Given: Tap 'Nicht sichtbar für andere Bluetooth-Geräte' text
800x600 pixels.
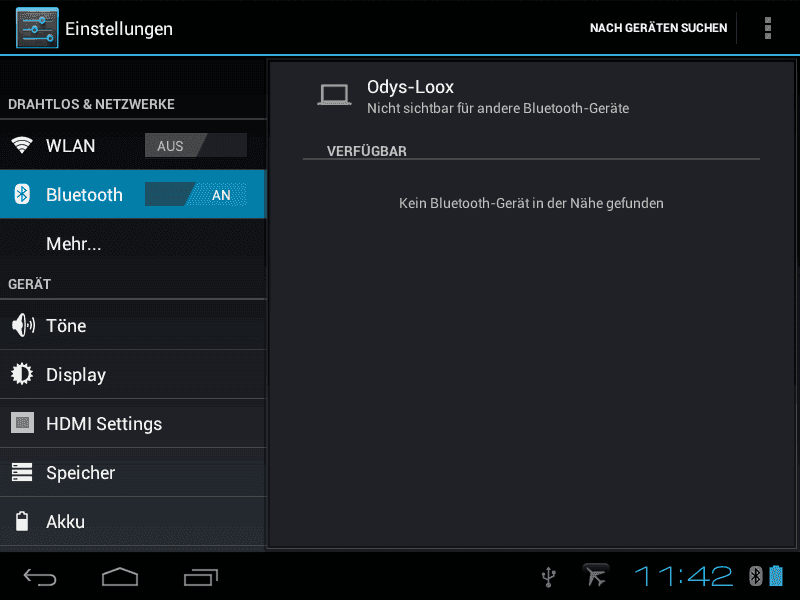Looking at the screenshot, I should point(498,108).
